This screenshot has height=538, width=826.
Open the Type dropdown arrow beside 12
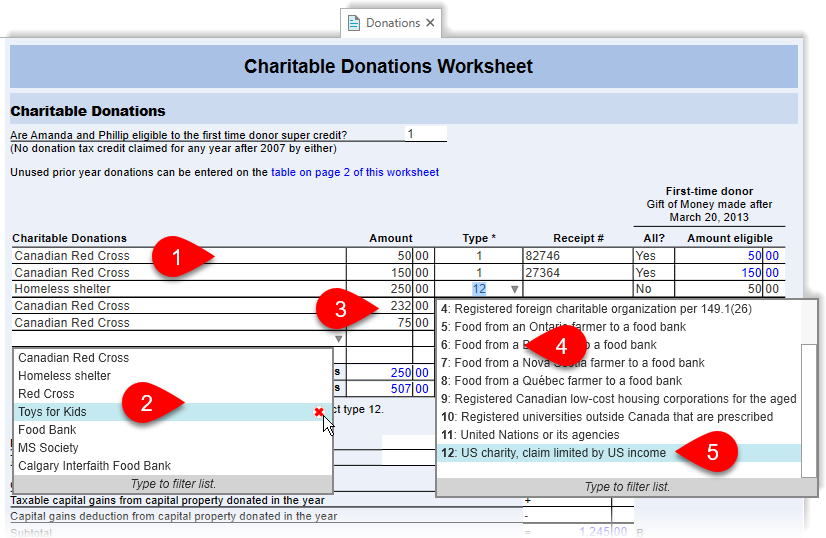(x=515, y=289)
